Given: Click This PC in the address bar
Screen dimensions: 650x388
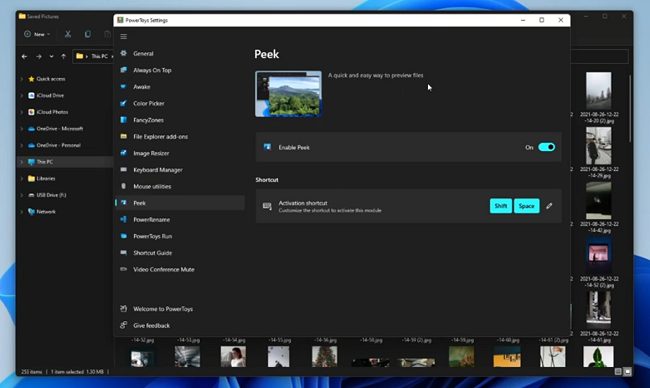Looking at the screenshot, I should pos(99,56).
